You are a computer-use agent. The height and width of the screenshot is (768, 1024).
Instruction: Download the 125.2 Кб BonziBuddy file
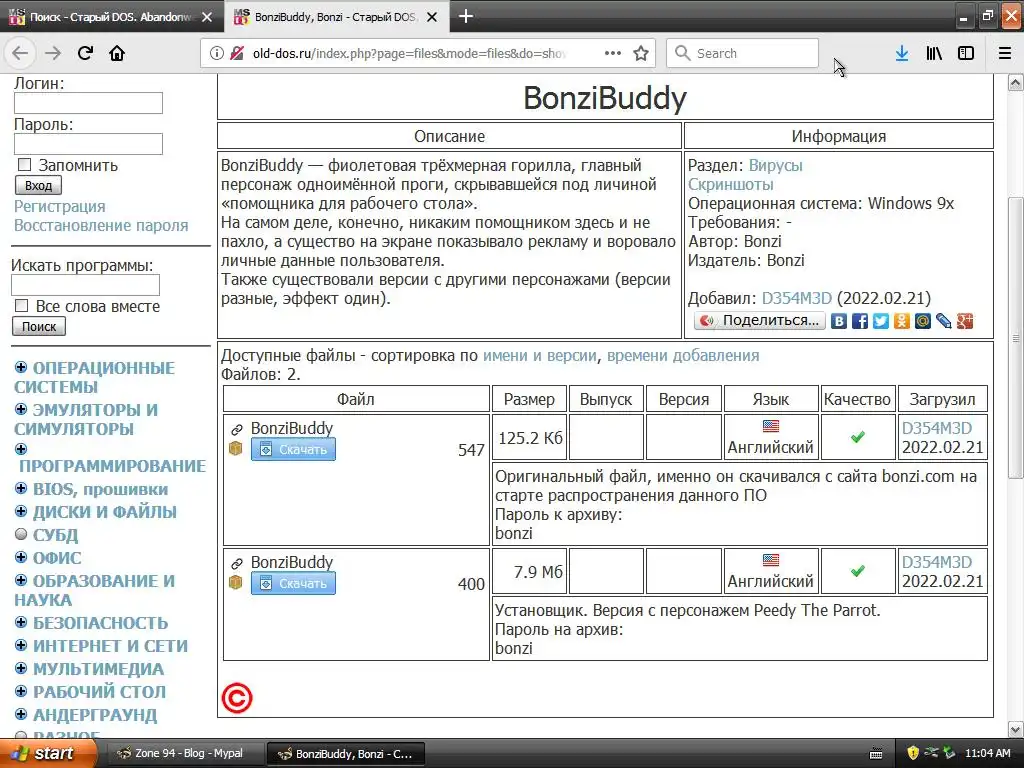(x=293, y=449)
